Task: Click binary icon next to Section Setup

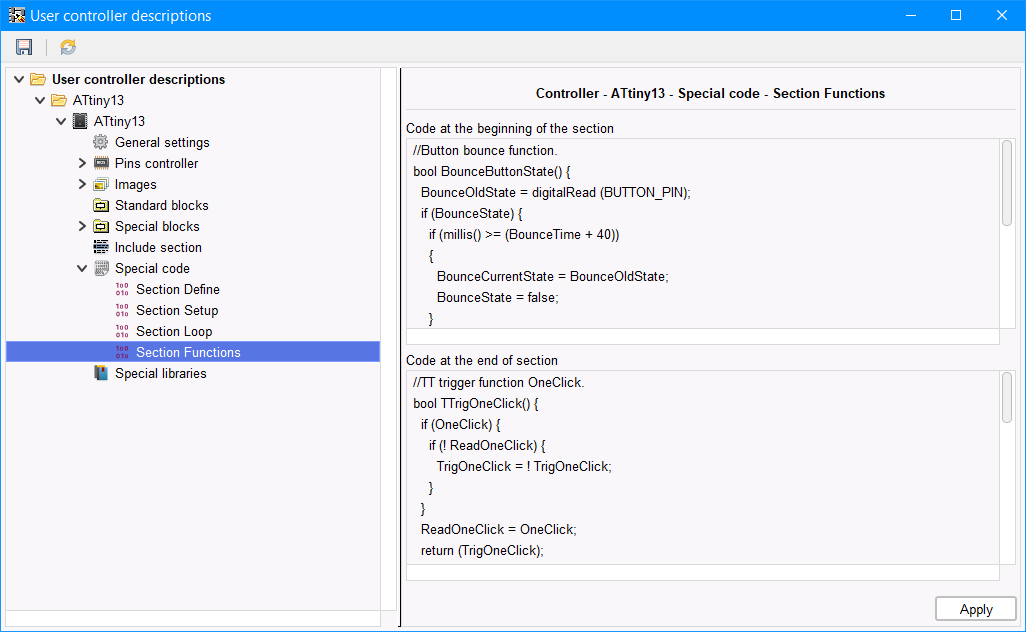Action: 122,310
